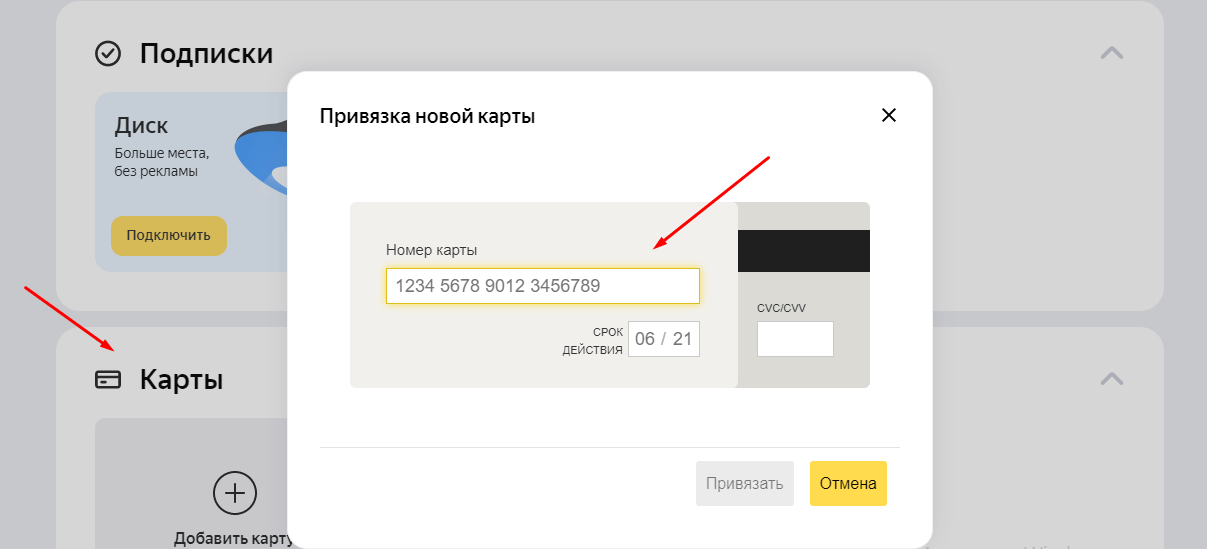This screenshot has height=549, width=1207.
Task: Click the Карты section heading
Action: (x=181, y=379)
